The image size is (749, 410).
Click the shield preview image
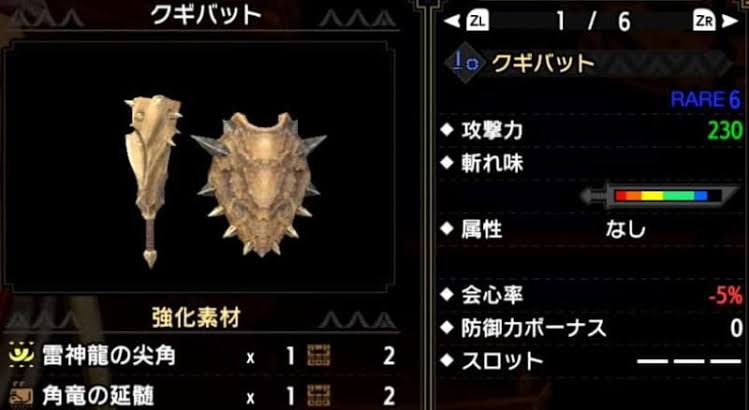coord(259,184)
